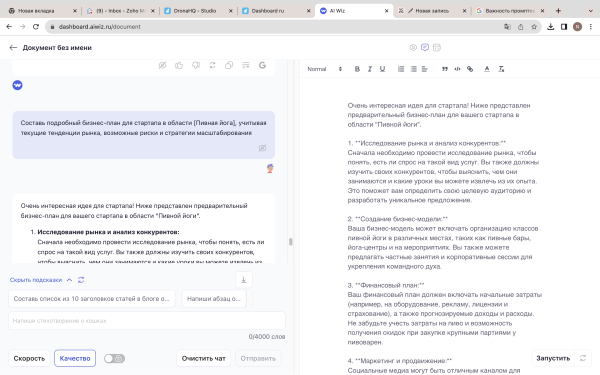This screenshot has width=600, height=375.
Task: Clear formatting with Tx icon
Action: point(501,69)
